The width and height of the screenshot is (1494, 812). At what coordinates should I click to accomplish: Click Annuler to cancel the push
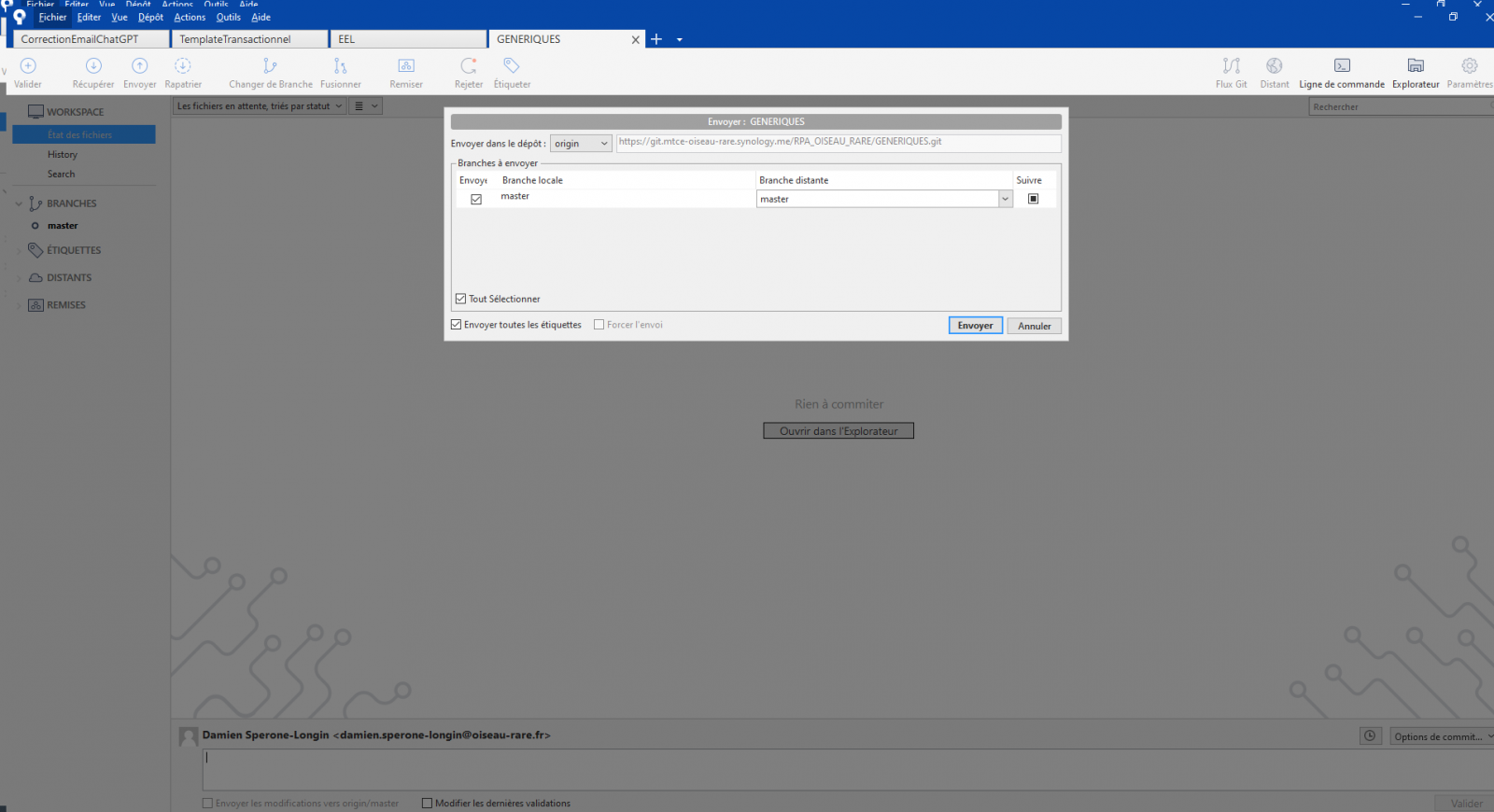point(1034,326)
